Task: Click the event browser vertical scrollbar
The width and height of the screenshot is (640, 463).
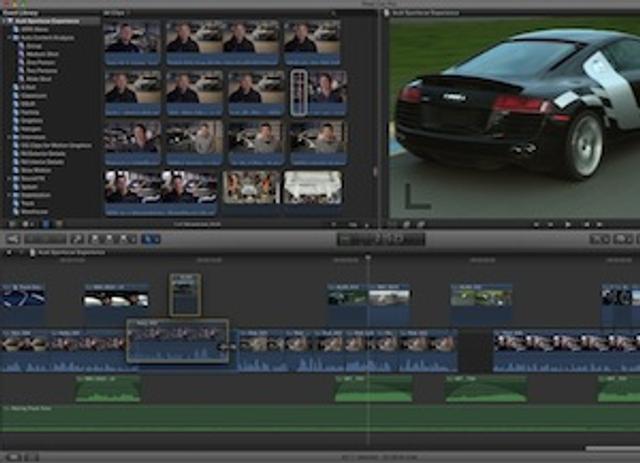Action: point(375,172)
